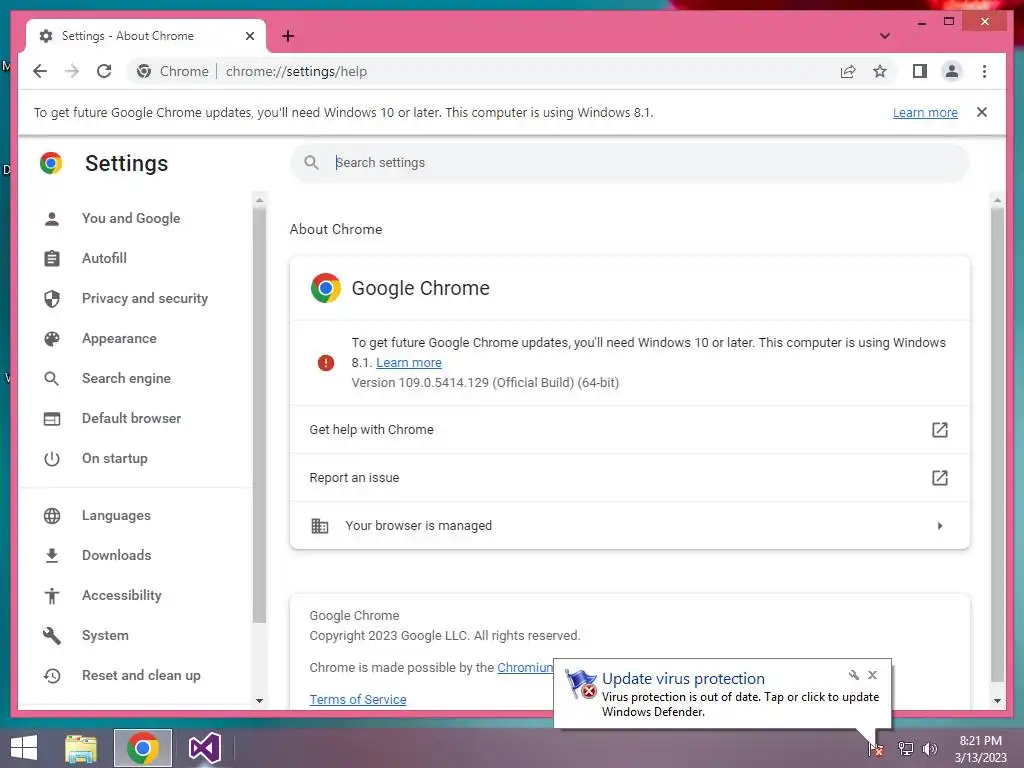1024x768 pixels.
Task: Open the Chromium project link
Action: coord(525,667)
